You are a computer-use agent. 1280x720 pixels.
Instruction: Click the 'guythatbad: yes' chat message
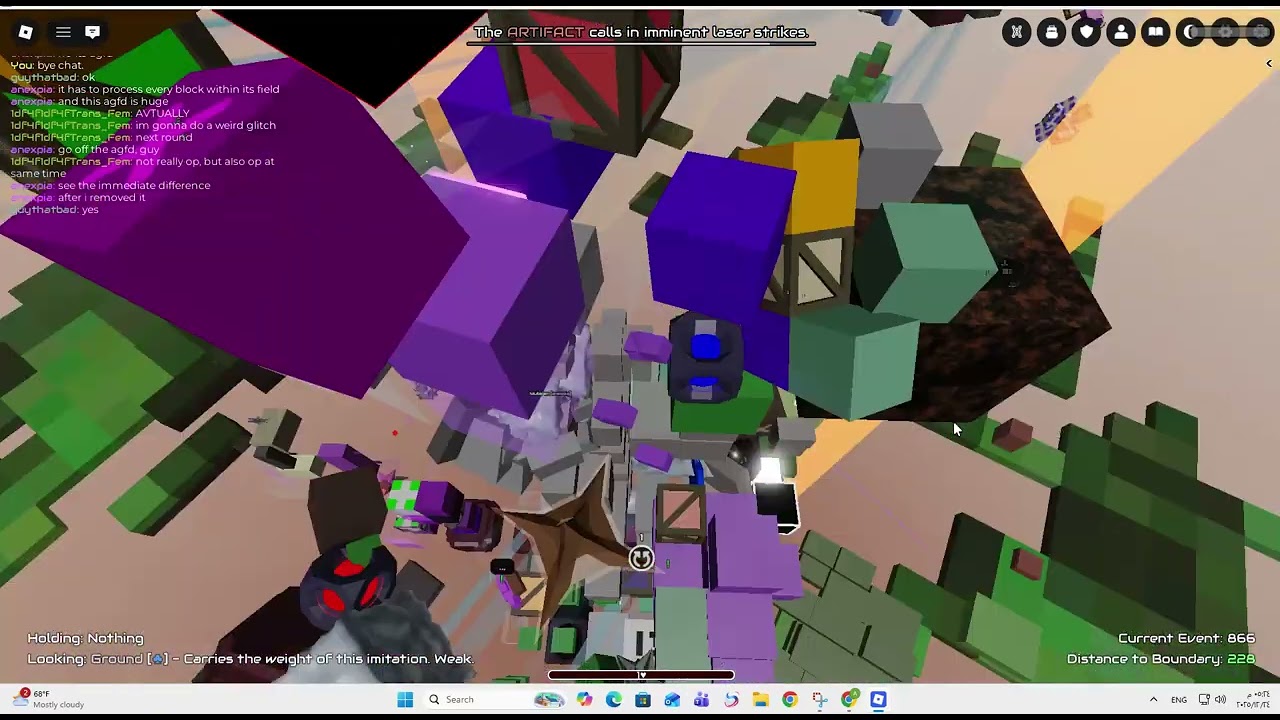(x=55, y=209)
